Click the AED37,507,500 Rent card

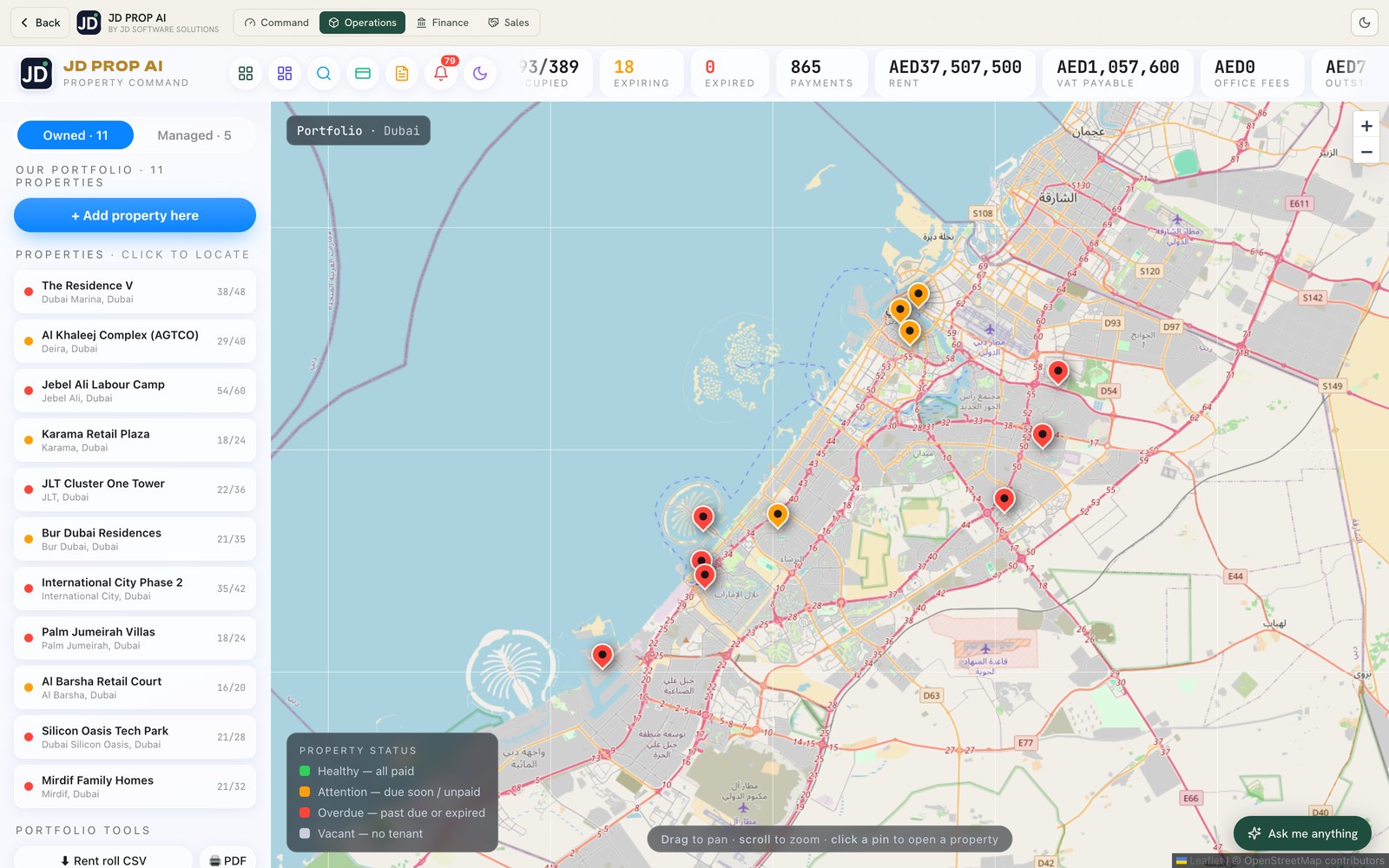(x=955, y=73)
